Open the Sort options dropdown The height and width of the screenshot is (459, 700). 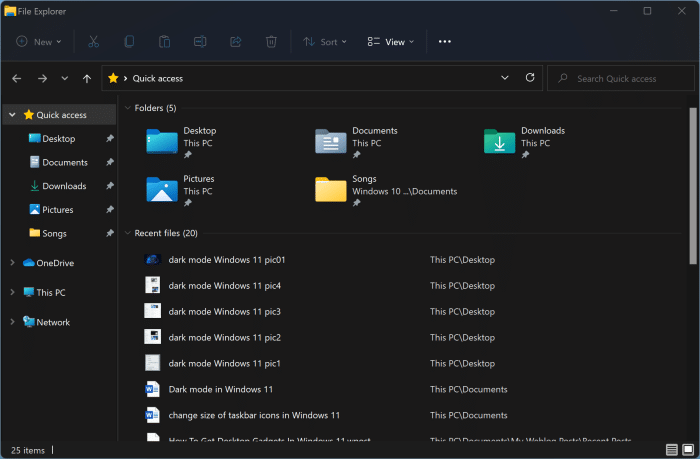pyautogui.click(x=325, y=42)
